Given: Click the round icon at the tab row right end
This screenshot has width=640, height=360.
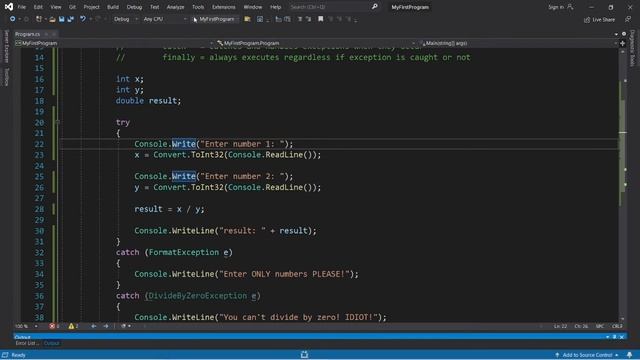Looking at the screenshot, I should [x=624, y=34].
